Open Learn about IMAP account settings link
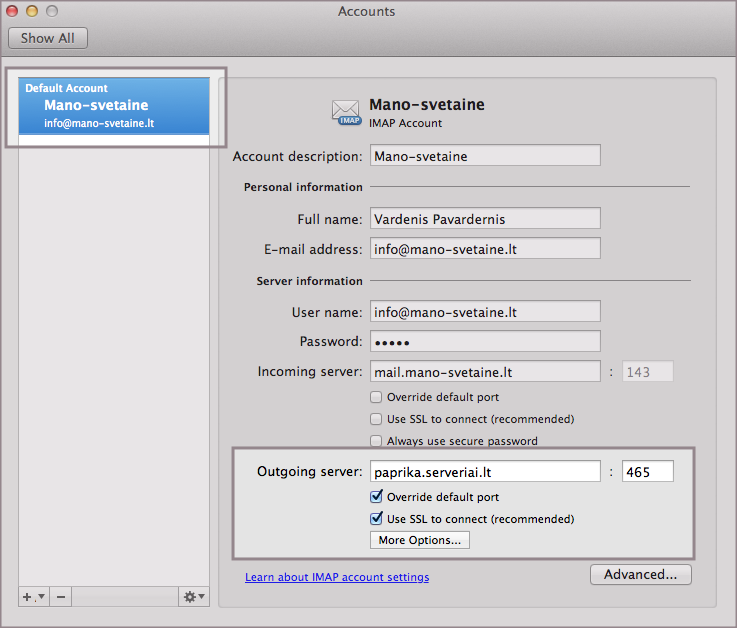 click(x=337, y=577)
